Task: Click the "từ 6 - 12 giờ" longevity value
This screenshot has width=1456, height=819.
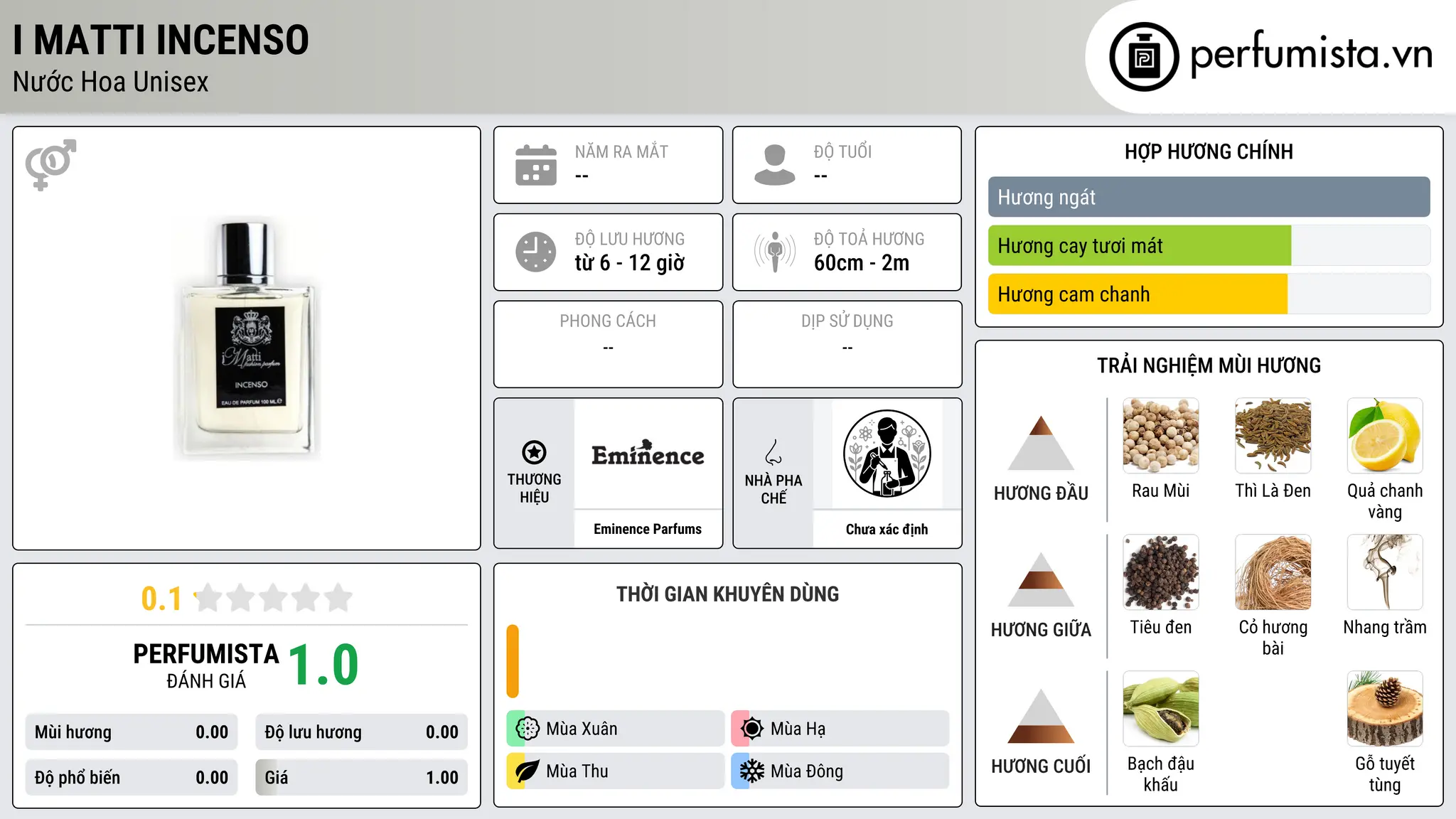Action: tap(630, 263)
